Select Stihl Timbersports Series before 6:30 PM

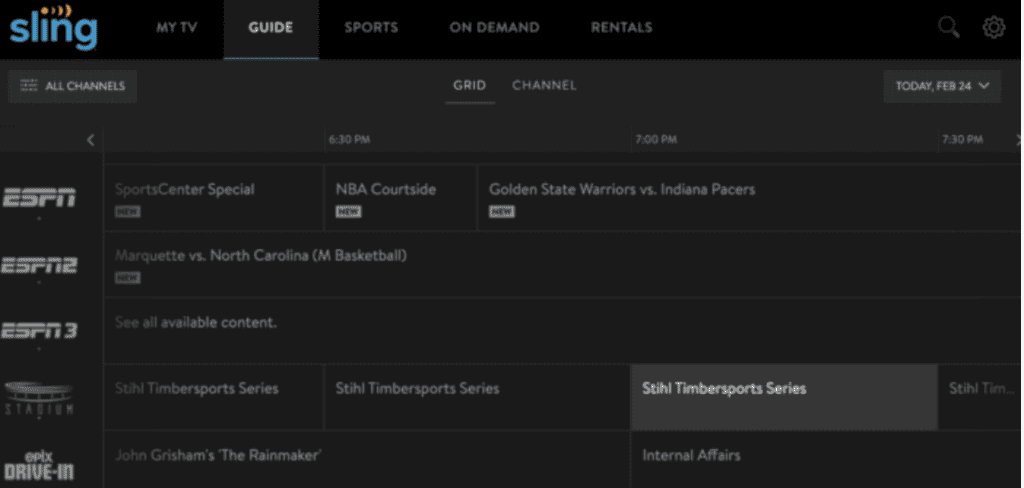tap(214, 397)
